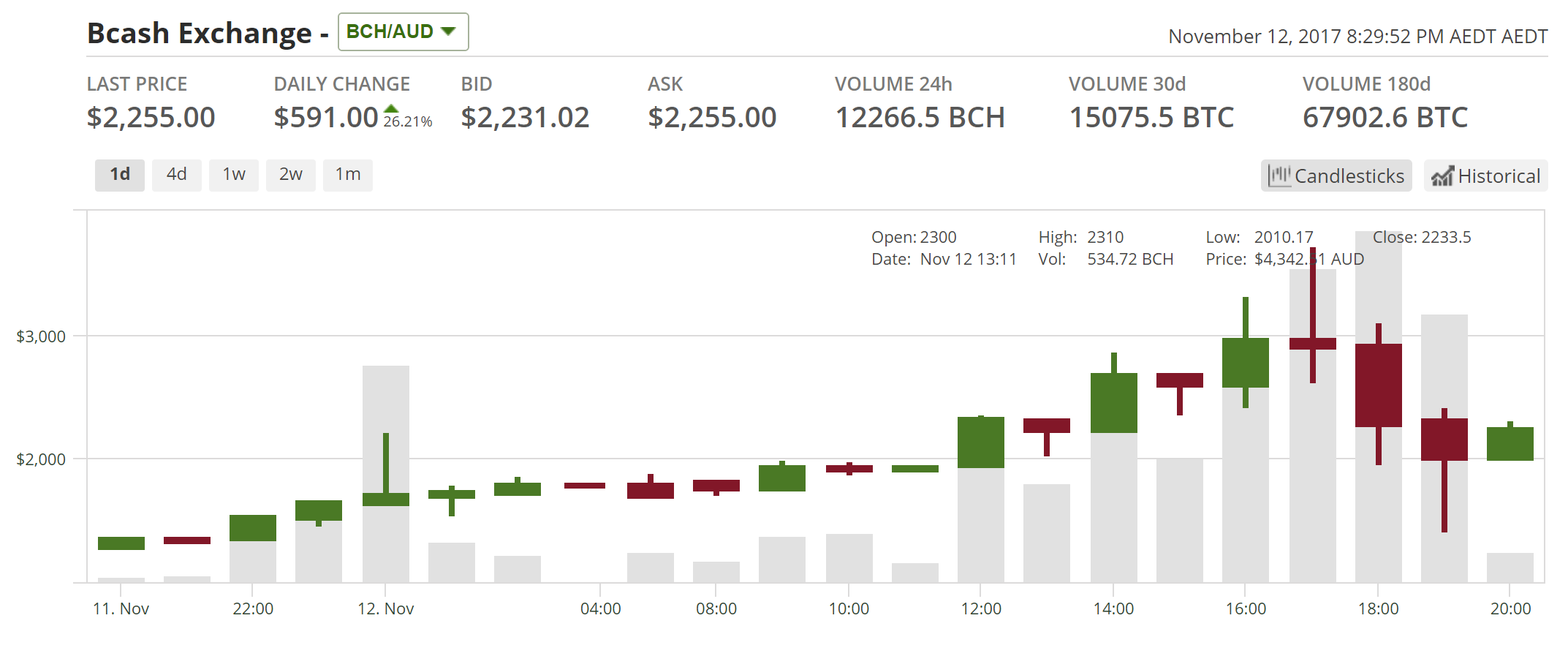Click the bid price $2,231.02
Viewport: 1568px width, 648px height.
click(x=525, y=118)
